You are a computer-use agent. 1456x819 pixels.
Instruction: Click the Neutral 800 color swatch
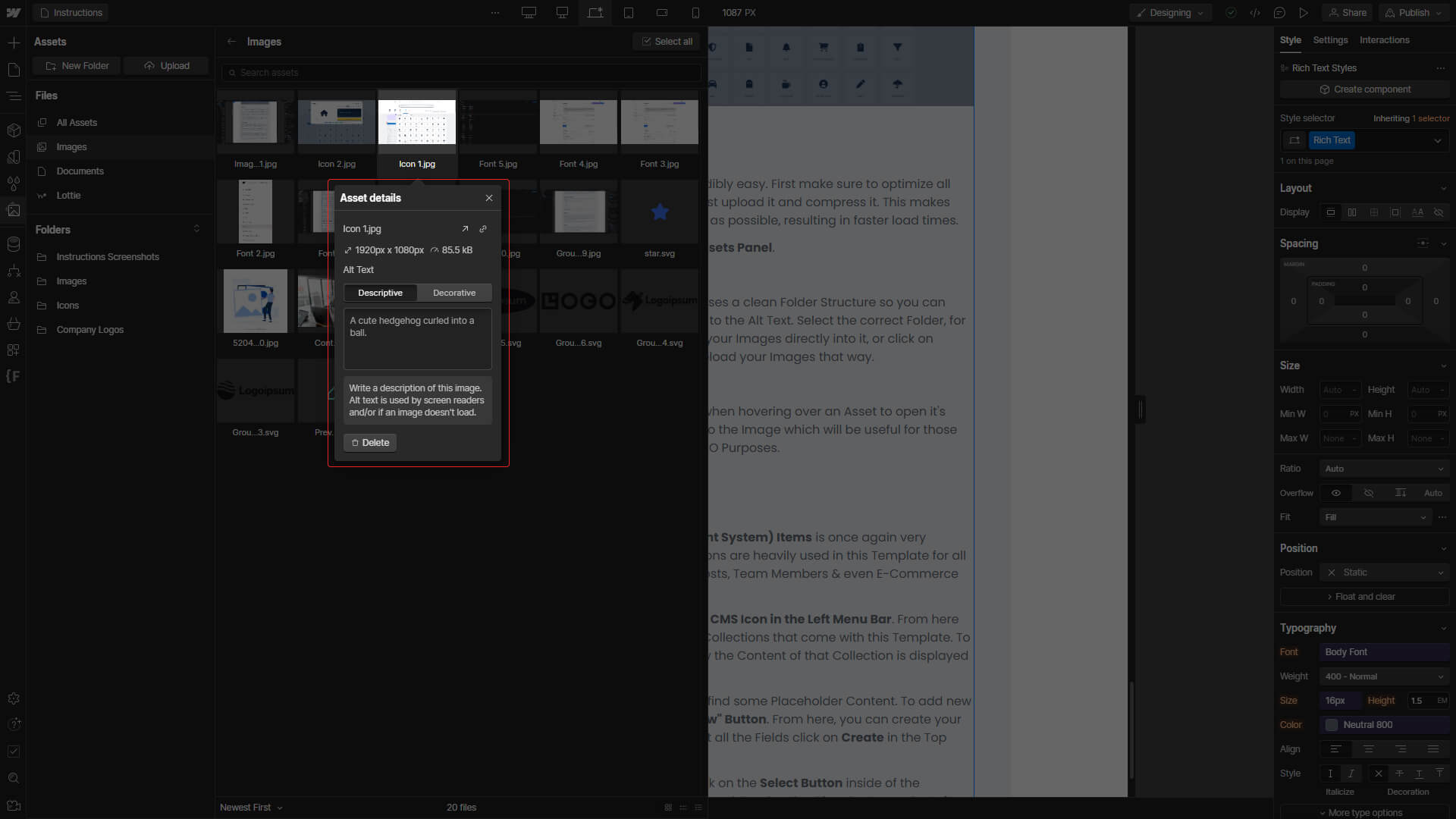point(1332,725)
